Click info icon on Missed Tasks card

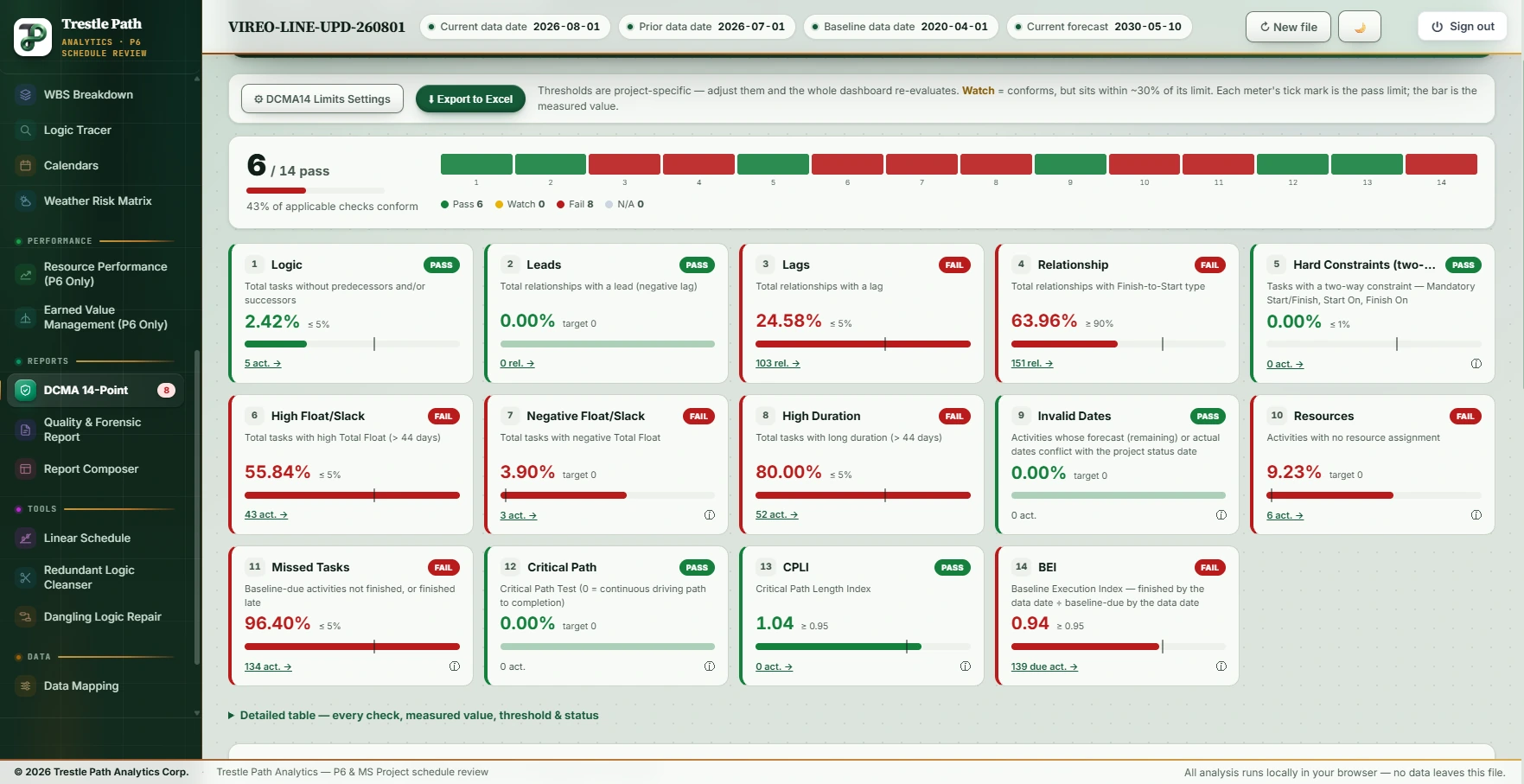point(455,666)
